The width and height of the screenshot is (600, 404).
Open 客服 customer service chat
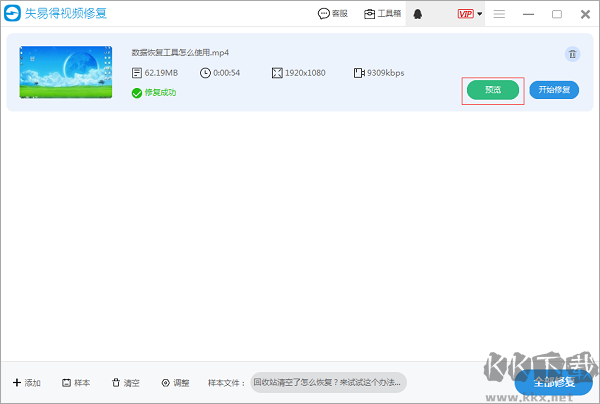click(333, 14)
